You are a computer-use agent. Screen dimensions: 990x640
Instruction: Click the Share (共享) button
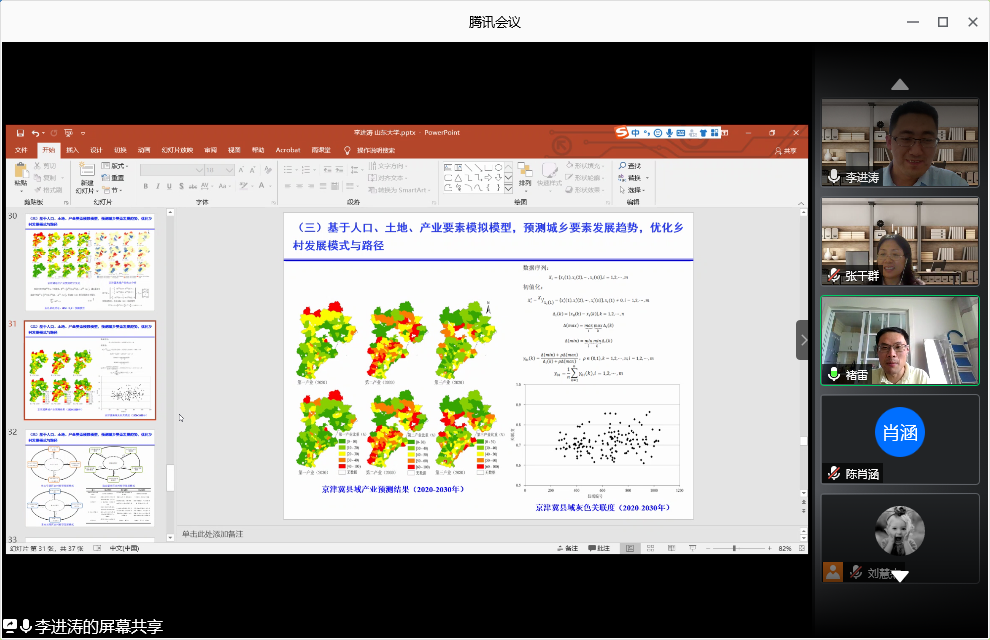pos(786,150)
